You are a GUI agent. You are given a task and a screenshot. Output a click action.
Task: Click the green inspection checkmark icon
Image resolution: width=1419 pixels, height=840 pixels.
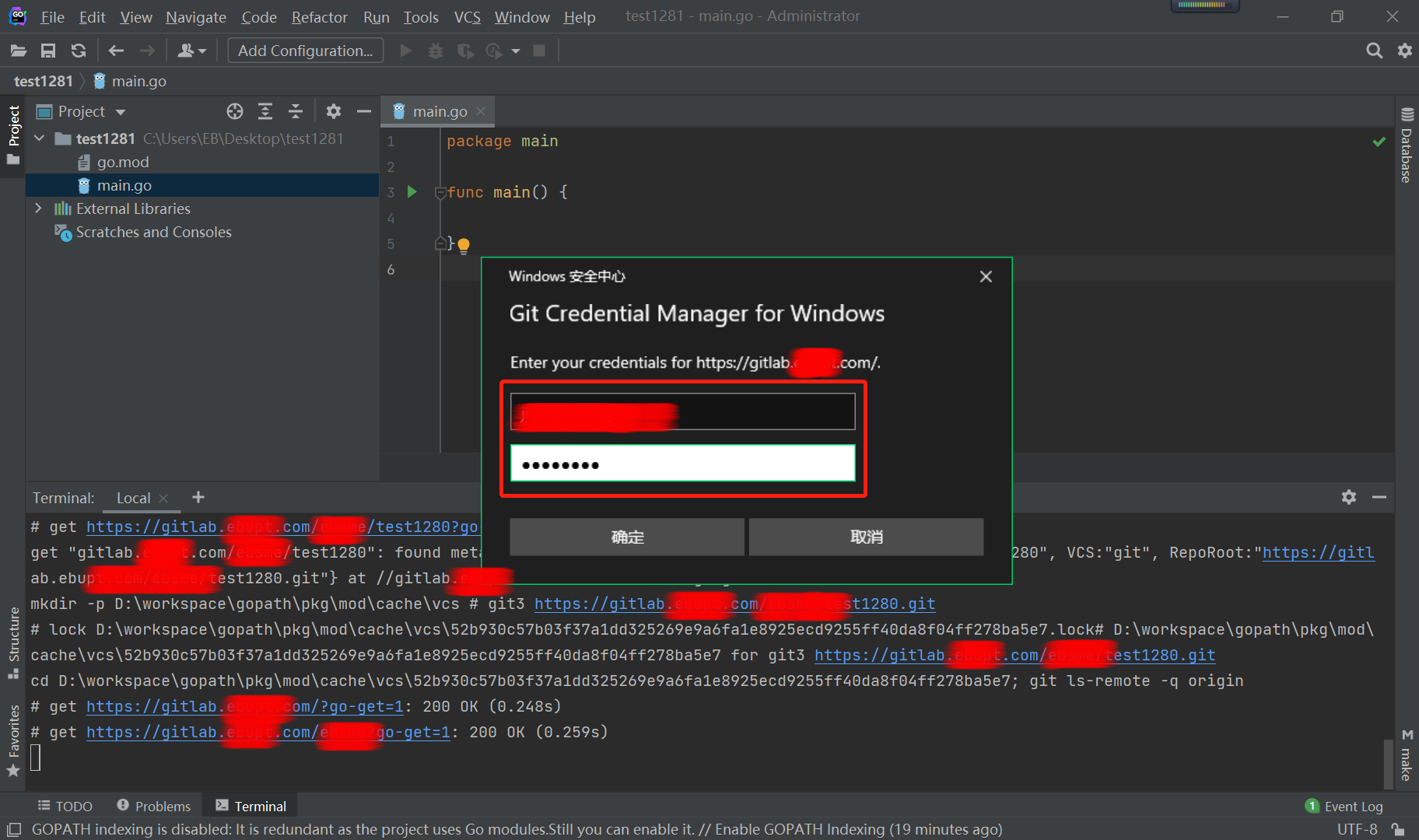(1379, 142)
